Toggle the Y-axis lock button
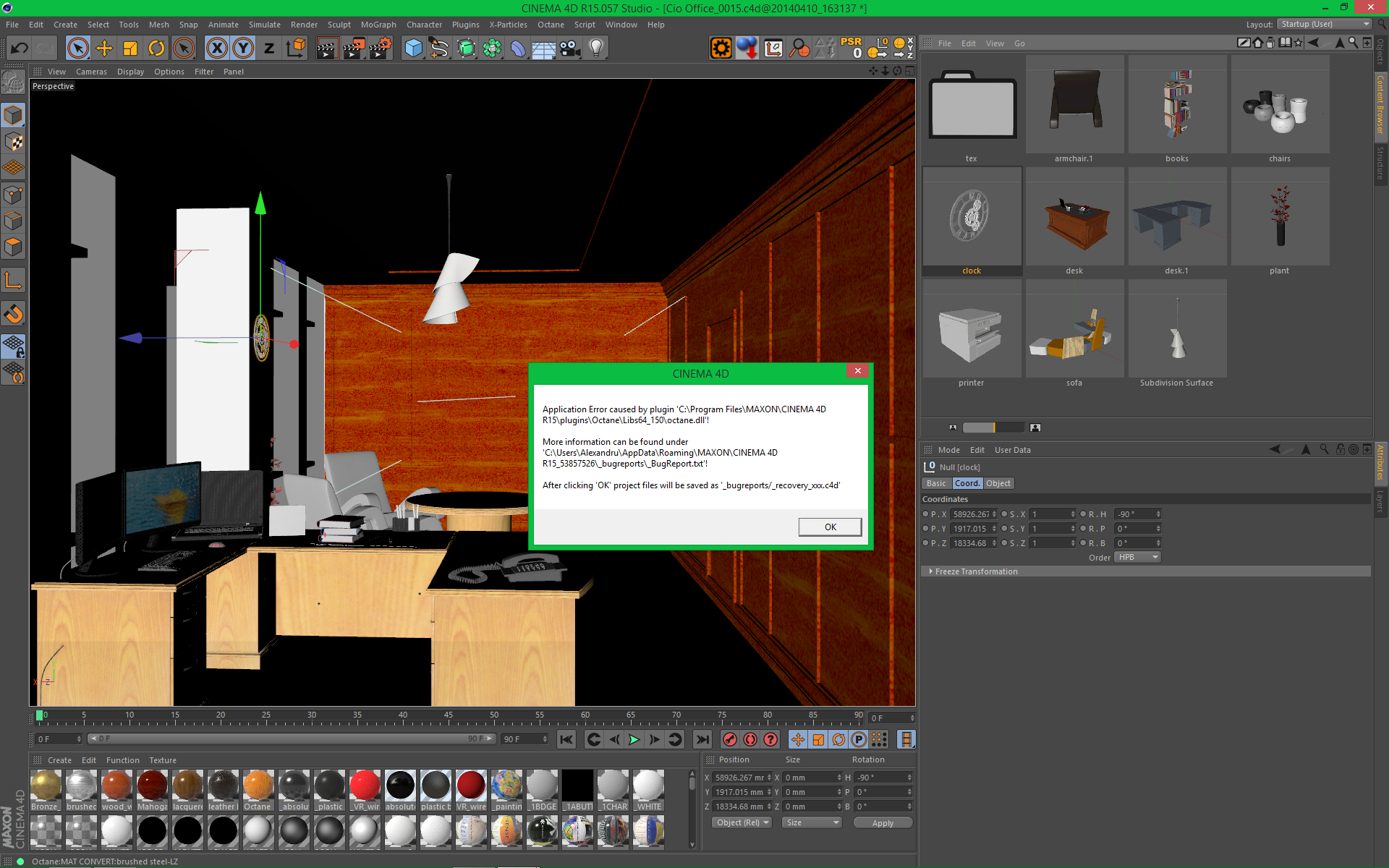 243,48
